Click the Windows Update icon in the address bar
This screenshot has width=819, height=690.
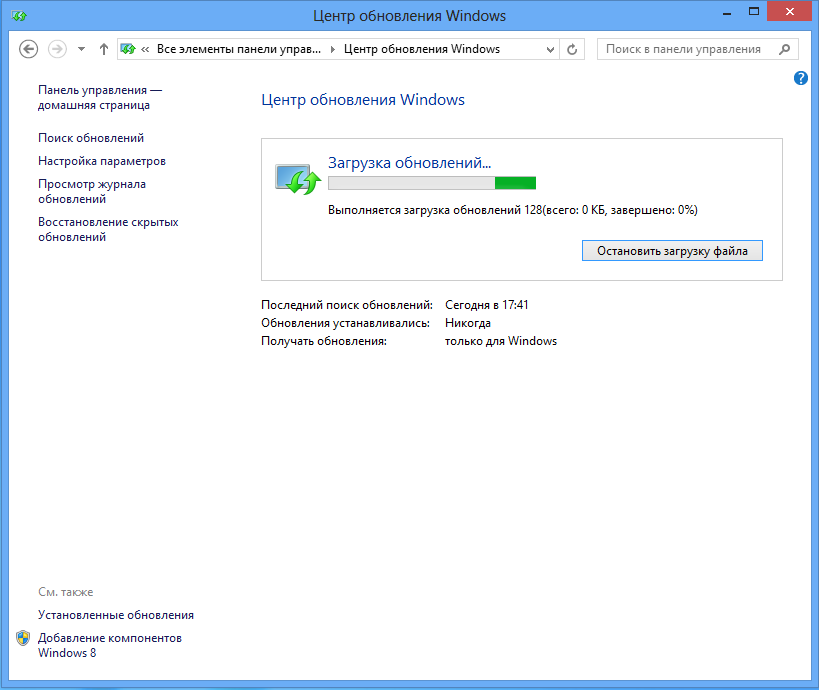point(129,49)
